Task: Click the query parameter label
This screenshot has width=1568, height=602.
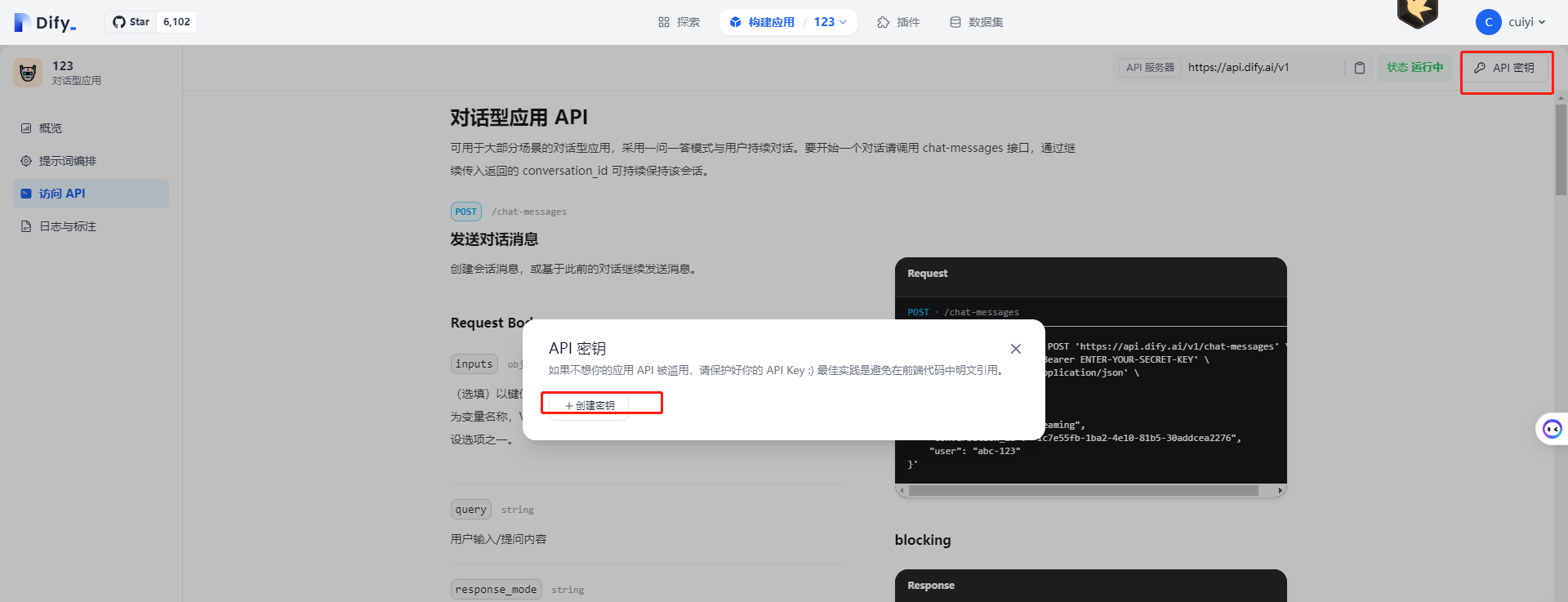Action: click(471, 510)
